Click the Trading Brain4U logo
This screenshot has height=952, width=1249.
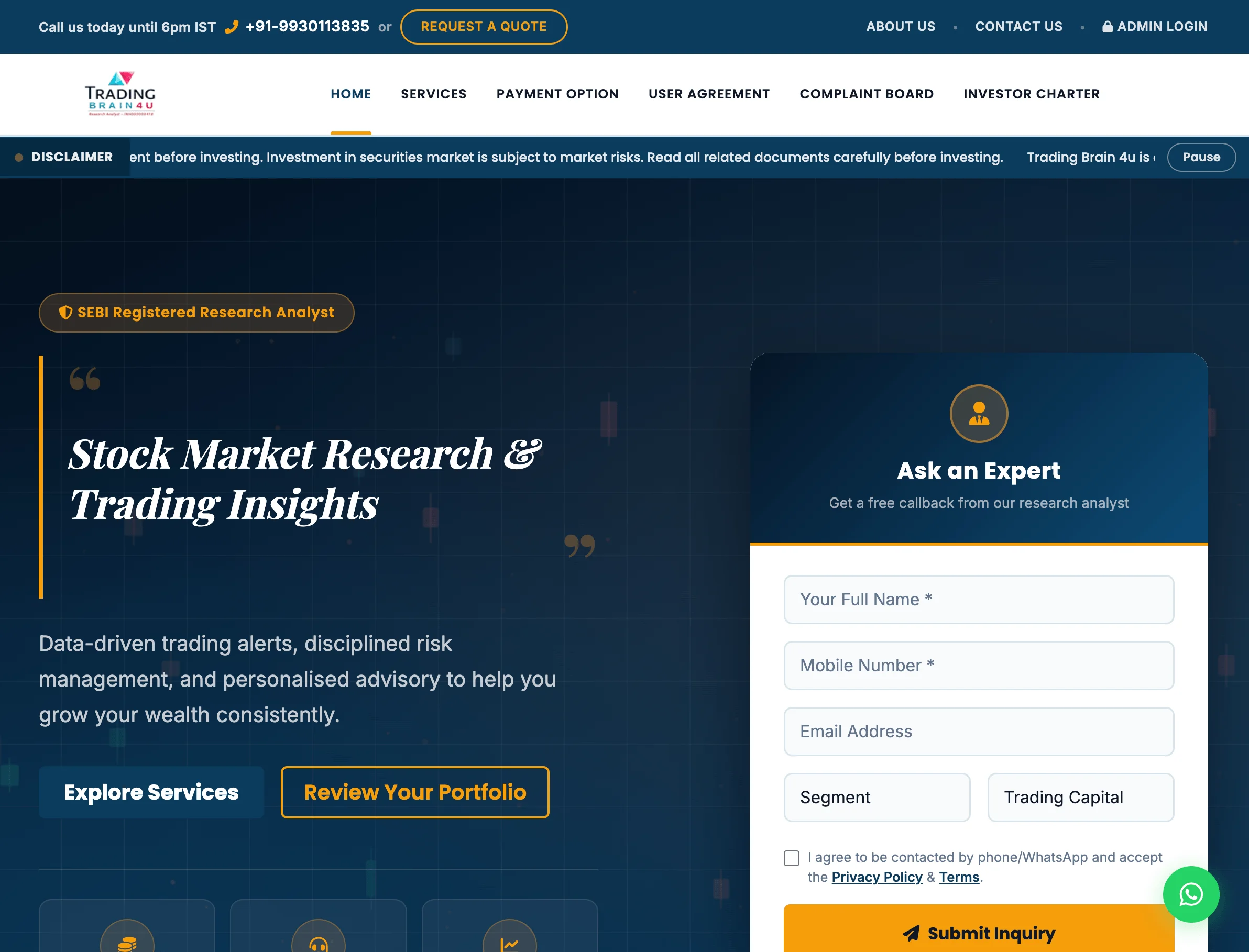[x=120, y=94]
